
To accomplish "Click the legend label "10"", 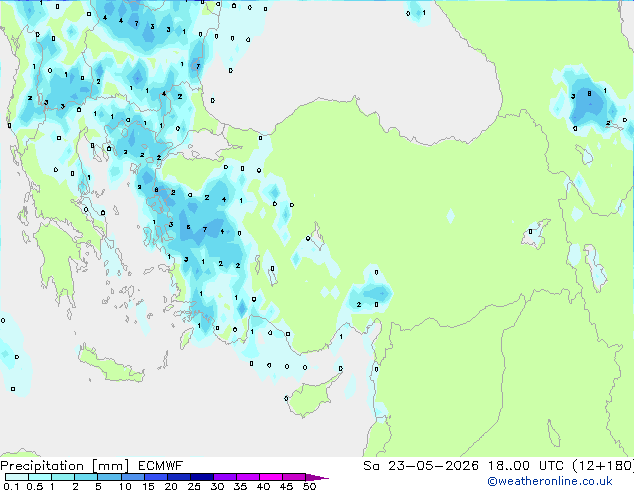I will [125, 486].
